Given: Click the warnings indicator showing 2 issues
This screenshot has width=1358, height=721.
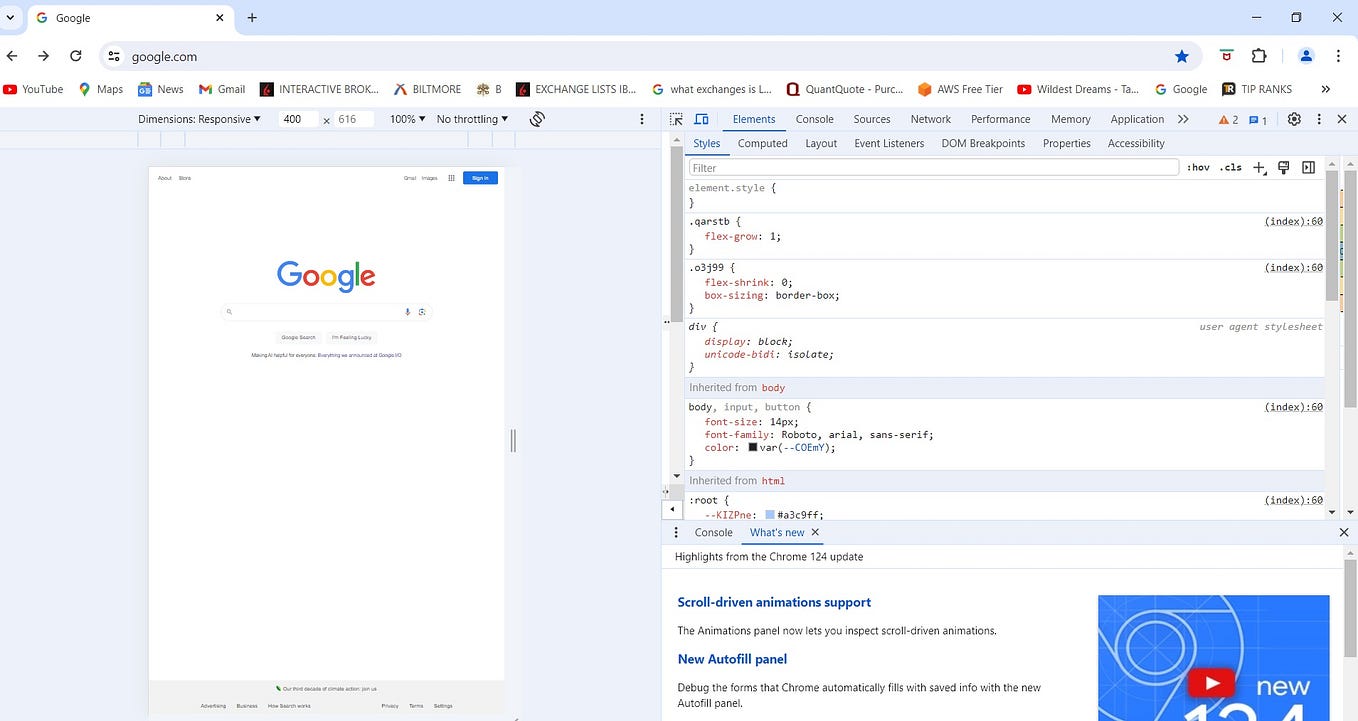Looking at the screenshot, I should click(x=1230, y=119).
